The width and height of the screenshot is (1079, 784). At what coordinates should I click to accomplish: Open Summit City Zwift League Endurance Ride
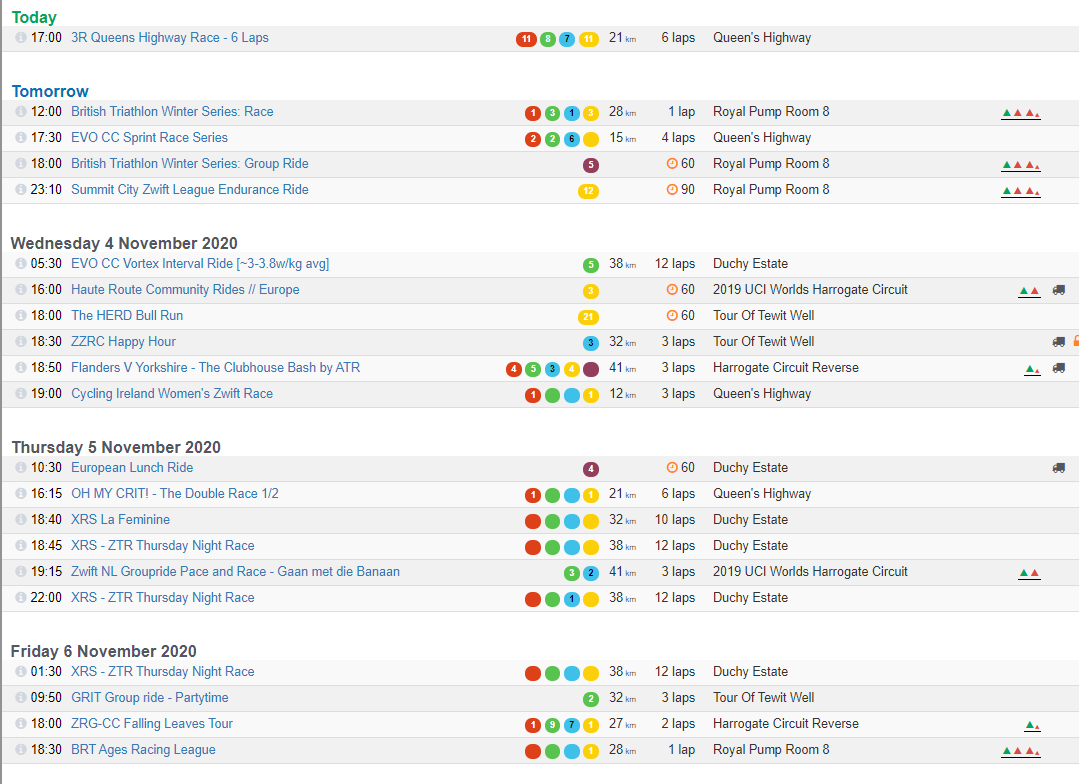point(189,189)
